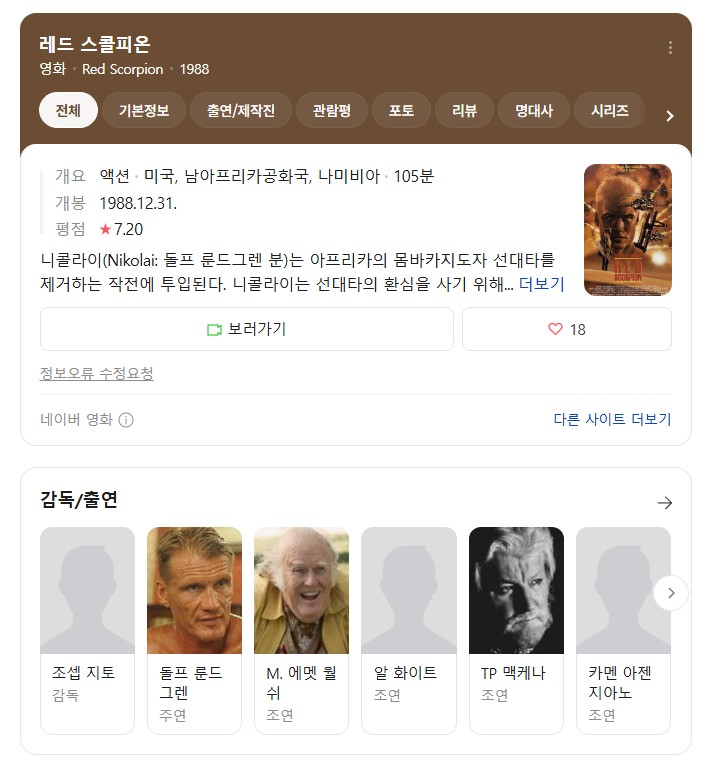Screen dimensions: 701x769
Task: Open 돌프 룬드그렌 actor card
Action: coord(194,631)
